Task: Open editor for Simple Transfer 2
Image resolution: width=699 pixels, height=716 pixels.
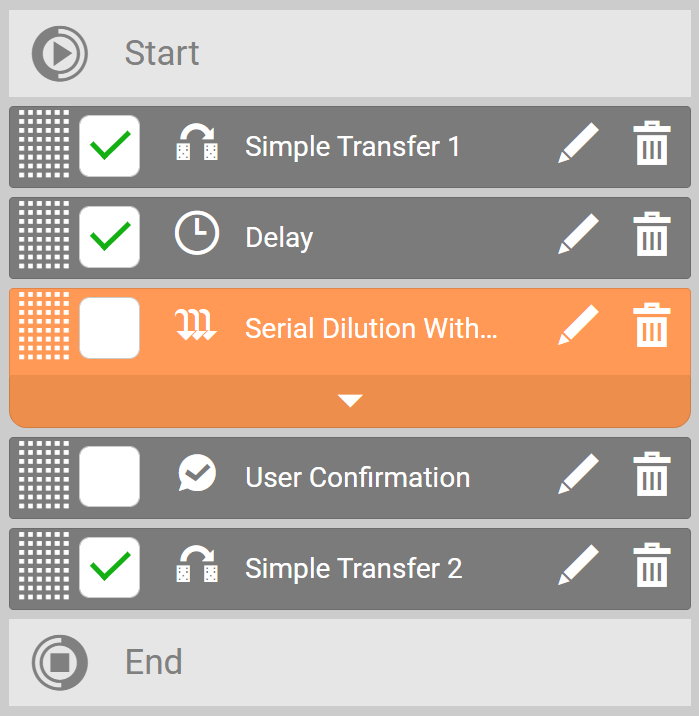Action: [x=578, y=568]
